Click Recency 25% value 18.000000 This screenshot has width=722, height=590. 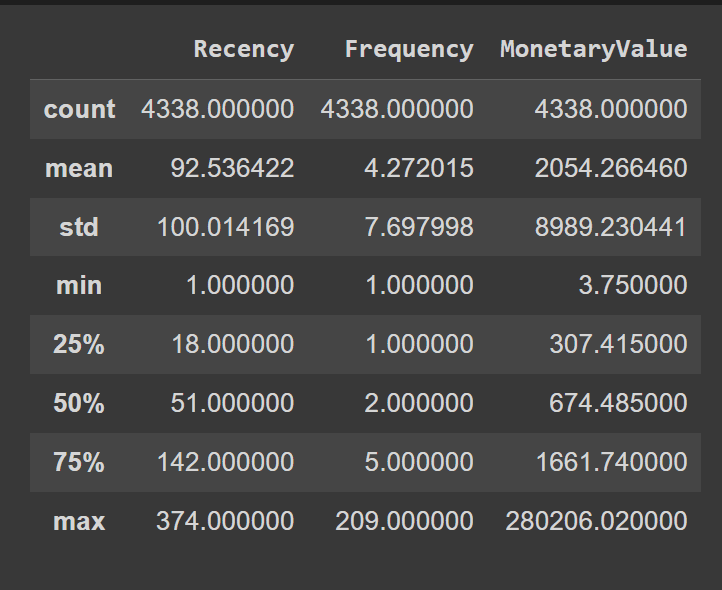[233, 344]
